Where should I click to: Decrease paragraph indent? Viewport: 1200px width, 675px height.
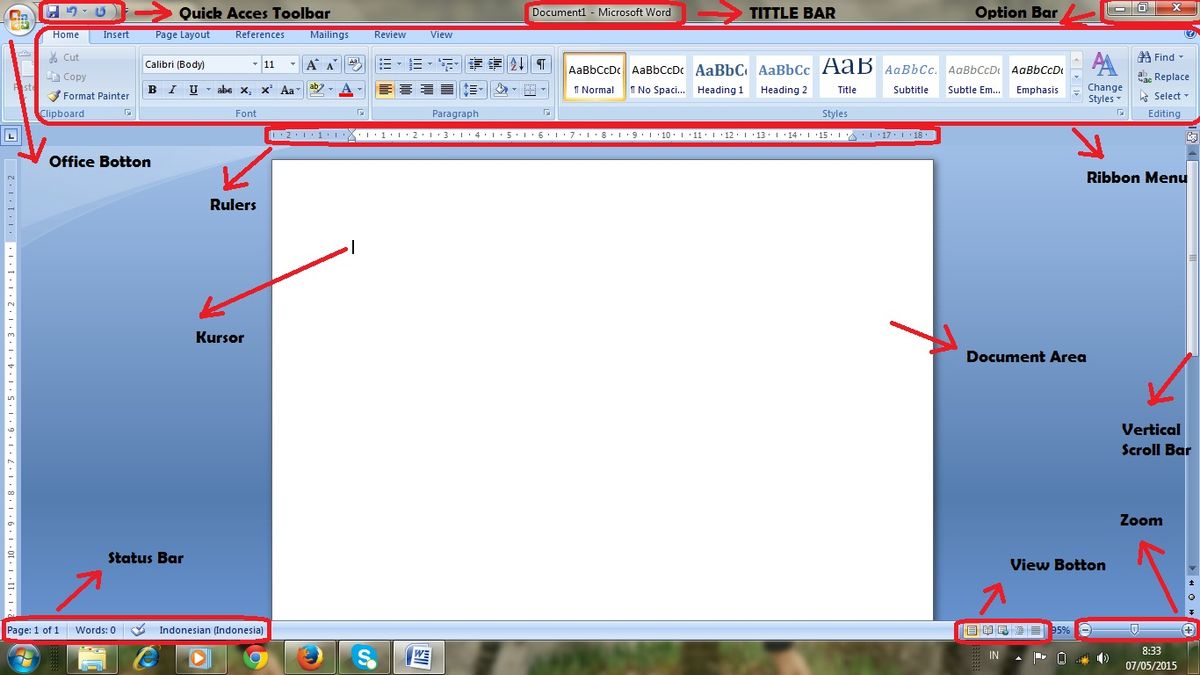tap(475, 64)
